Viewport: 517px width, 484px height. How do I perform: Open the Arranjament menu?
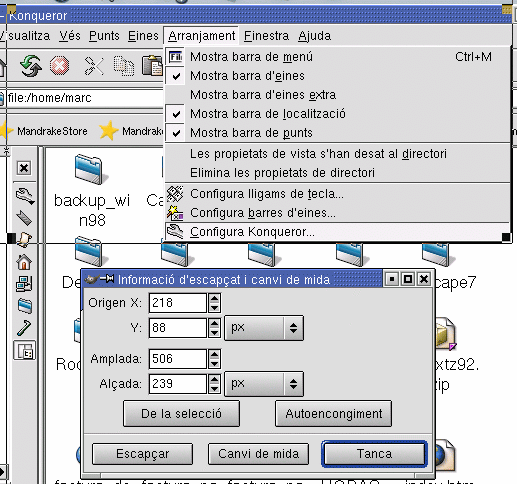[x=202, y=36]
